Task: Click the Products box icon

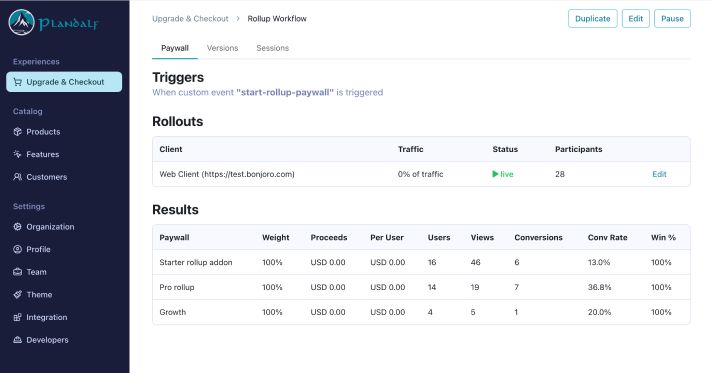Action: click(x=18, y=132)
